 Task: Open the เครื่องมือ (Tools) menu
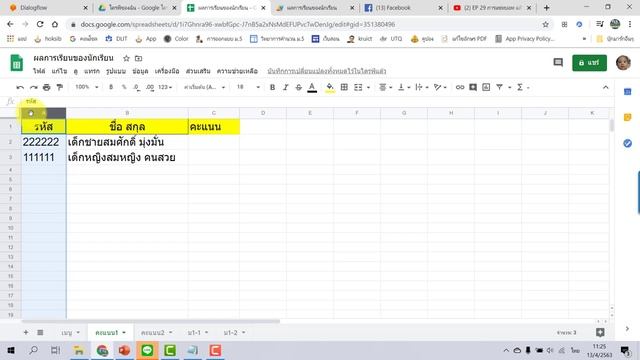pos(167,71)
